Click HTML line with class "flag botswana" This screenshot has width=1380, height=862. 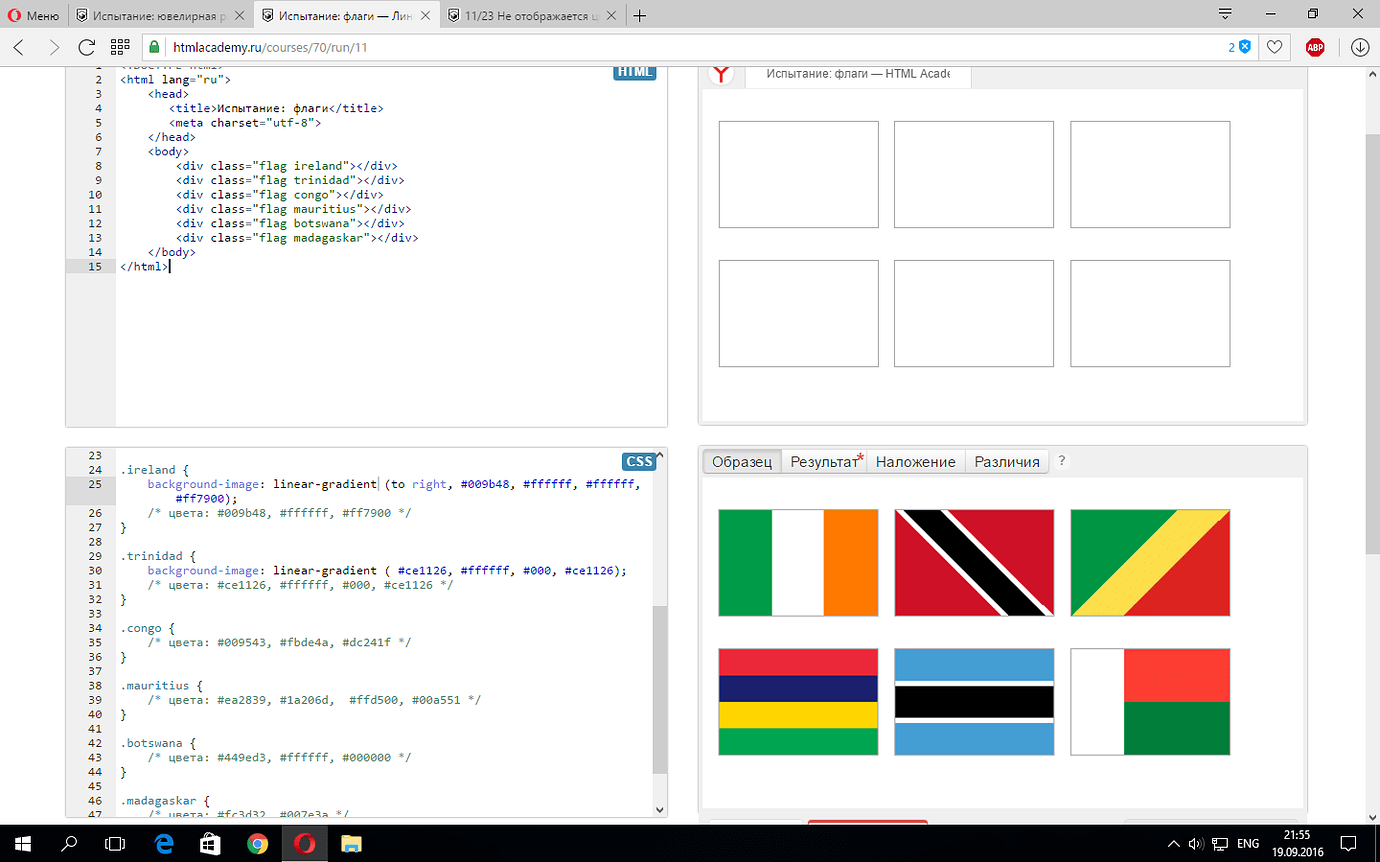(x=290, y=224)
